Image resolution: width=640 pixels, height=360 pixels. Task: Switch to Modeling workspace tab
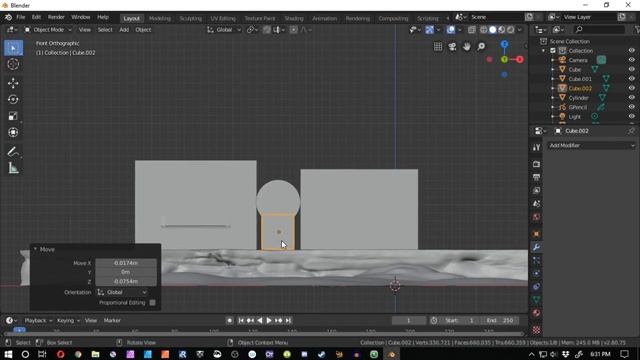[x=160, y=18]
